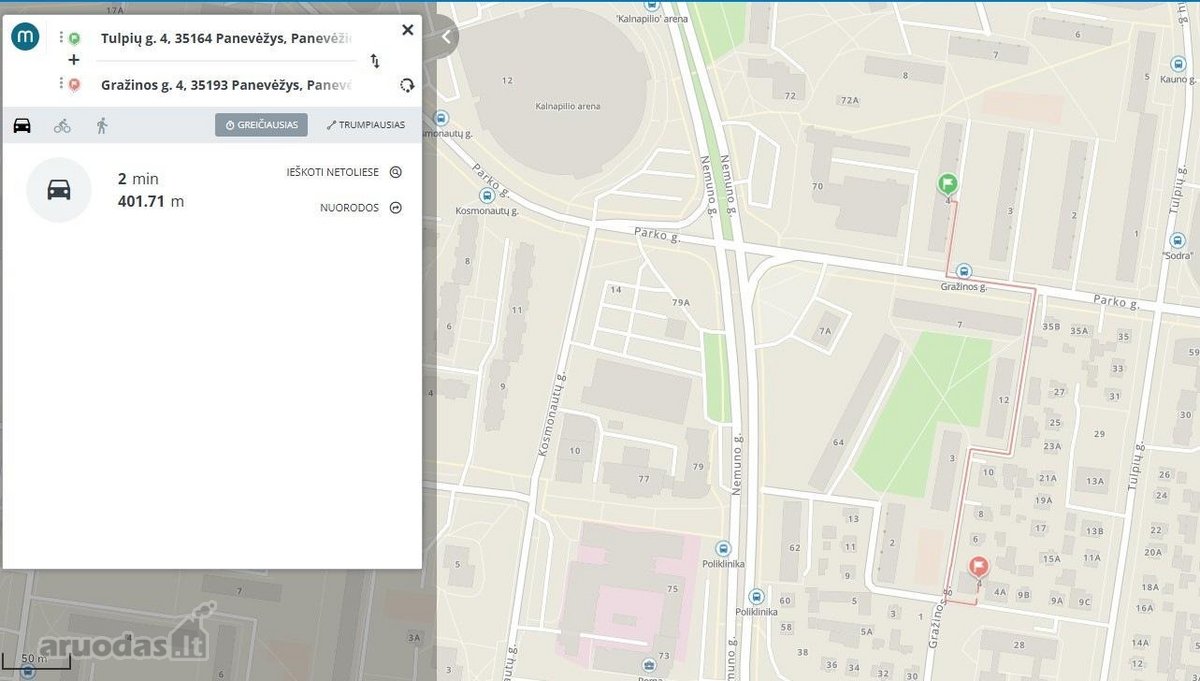Click building number 72A on the map
Viewport: 1200px width, 681px height.
click(850, 100)
